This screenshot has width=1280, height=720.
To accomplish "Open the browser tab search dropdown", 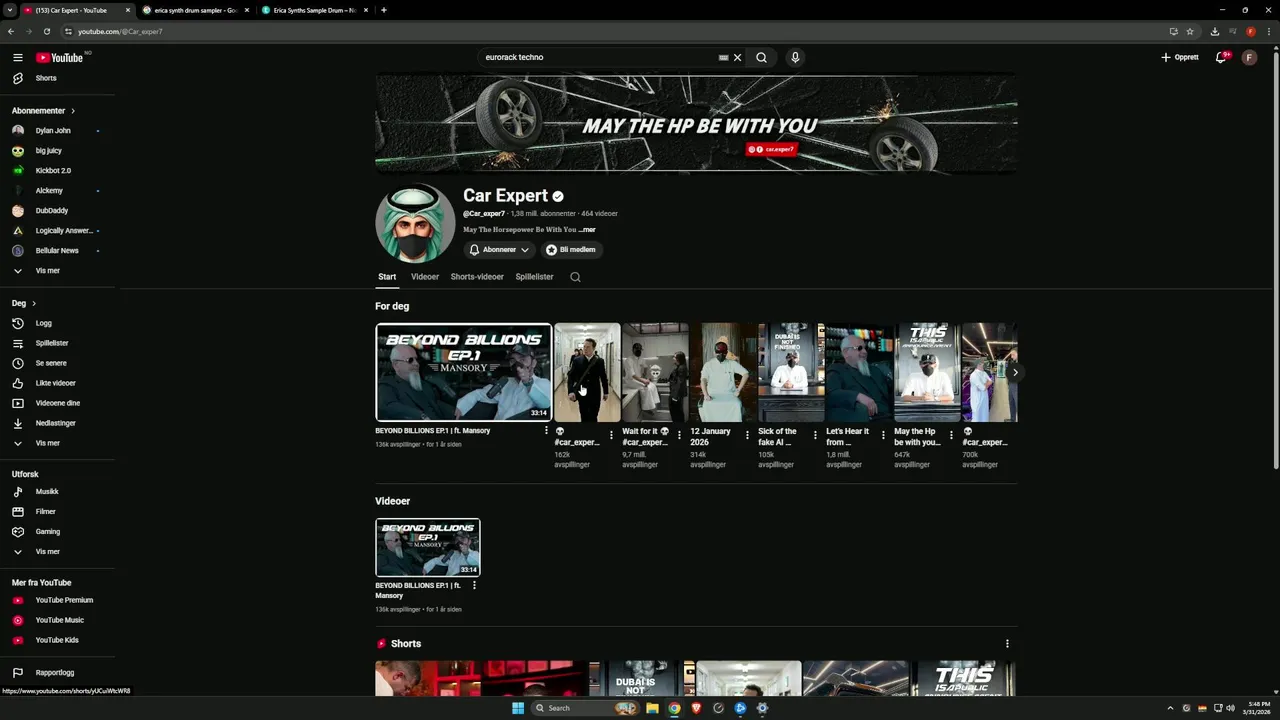I will [x=10, y=10].
